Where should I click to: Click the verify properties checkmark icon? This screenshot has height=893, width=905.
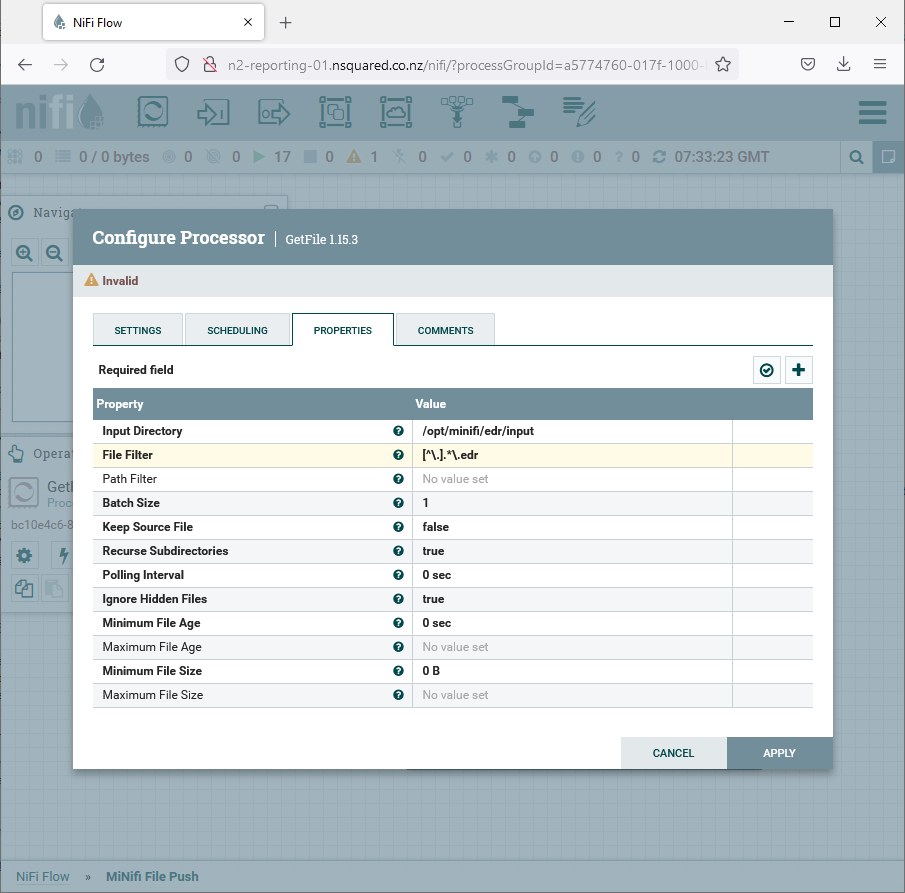click(x=766, y=370)
